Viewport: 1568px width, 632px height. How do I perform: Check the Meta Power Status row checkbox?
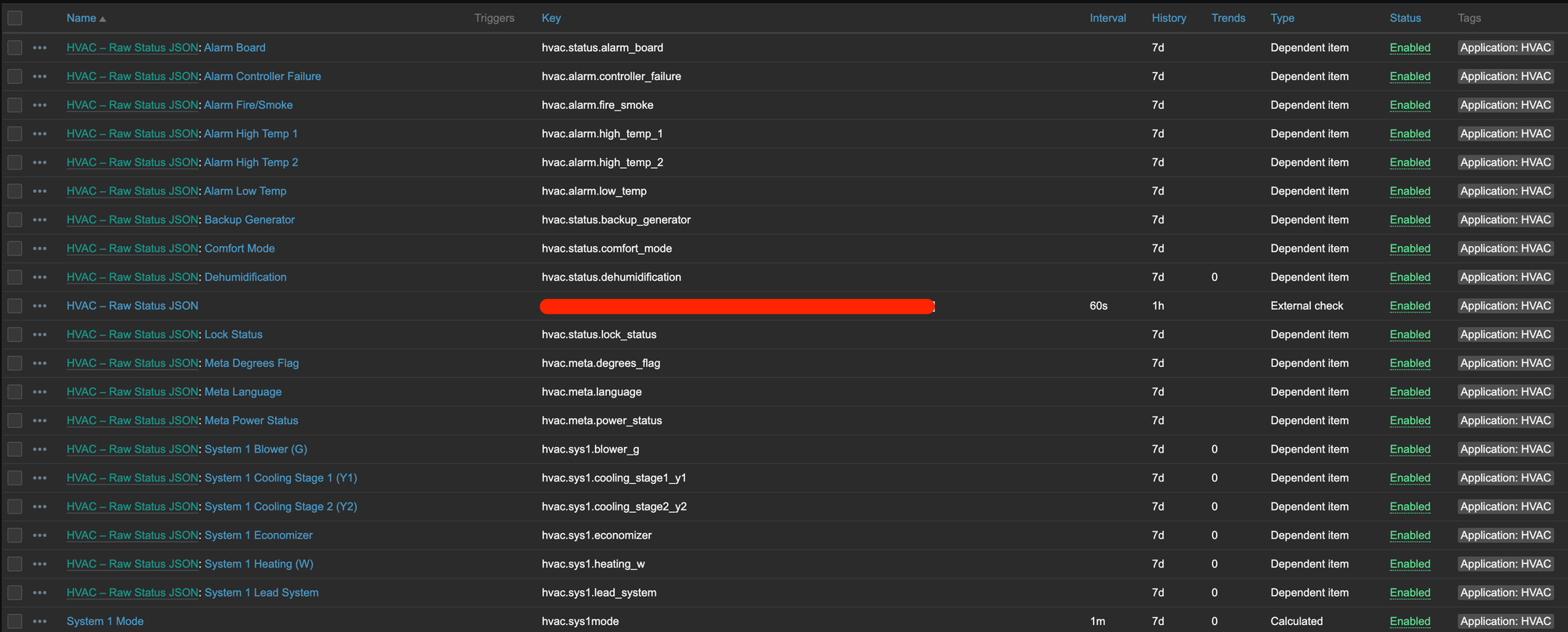click(15, 421)
